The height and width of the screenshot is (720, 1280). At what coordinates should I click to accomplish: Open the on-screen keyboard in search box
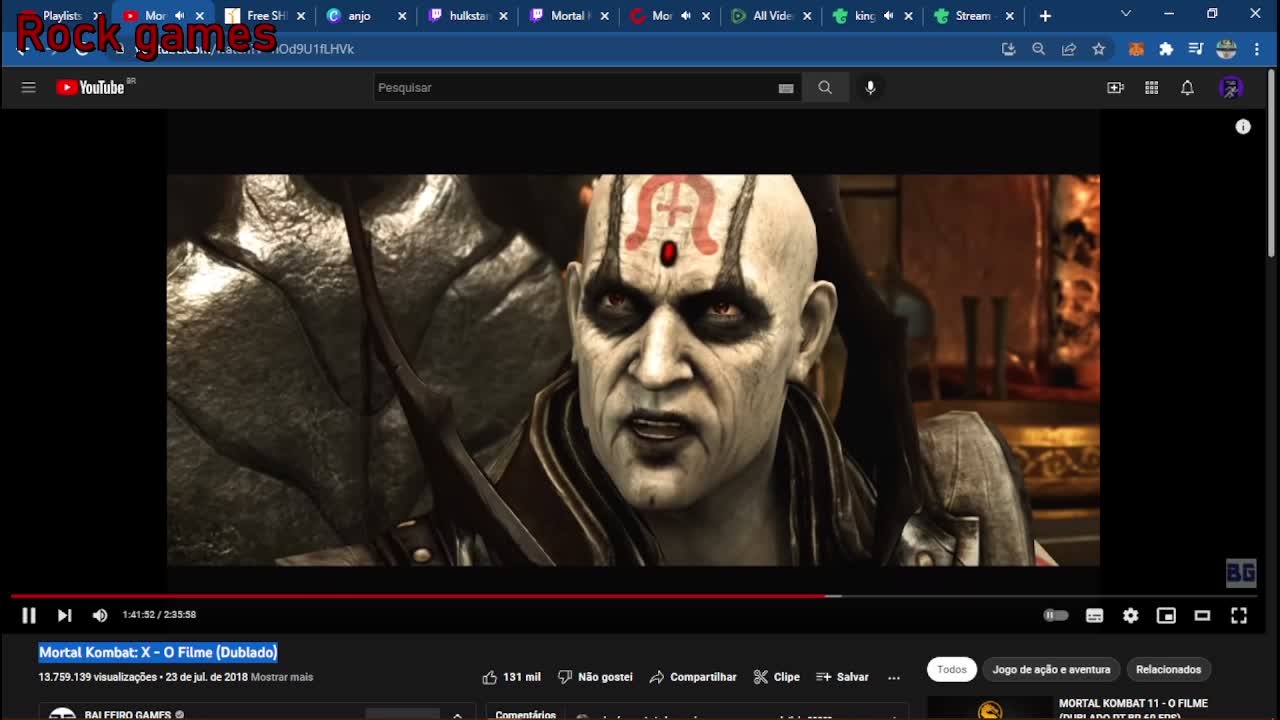coord(786,88)
